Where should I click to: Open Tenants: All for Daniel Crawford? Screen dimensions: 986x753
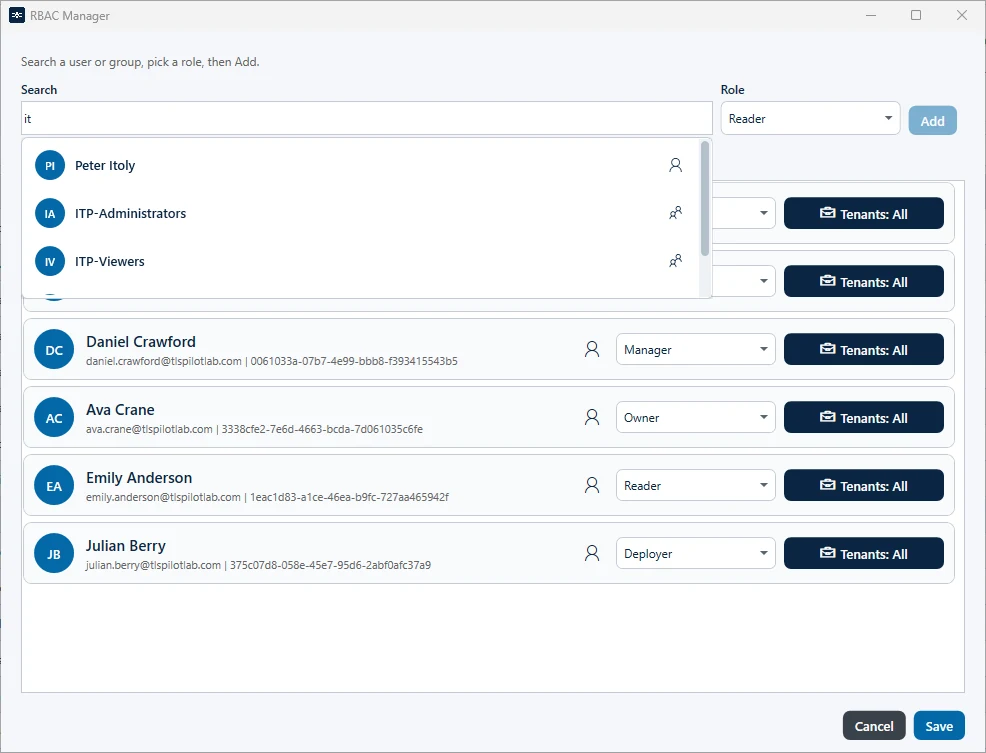pyautogui.click(x=863, y=349)
